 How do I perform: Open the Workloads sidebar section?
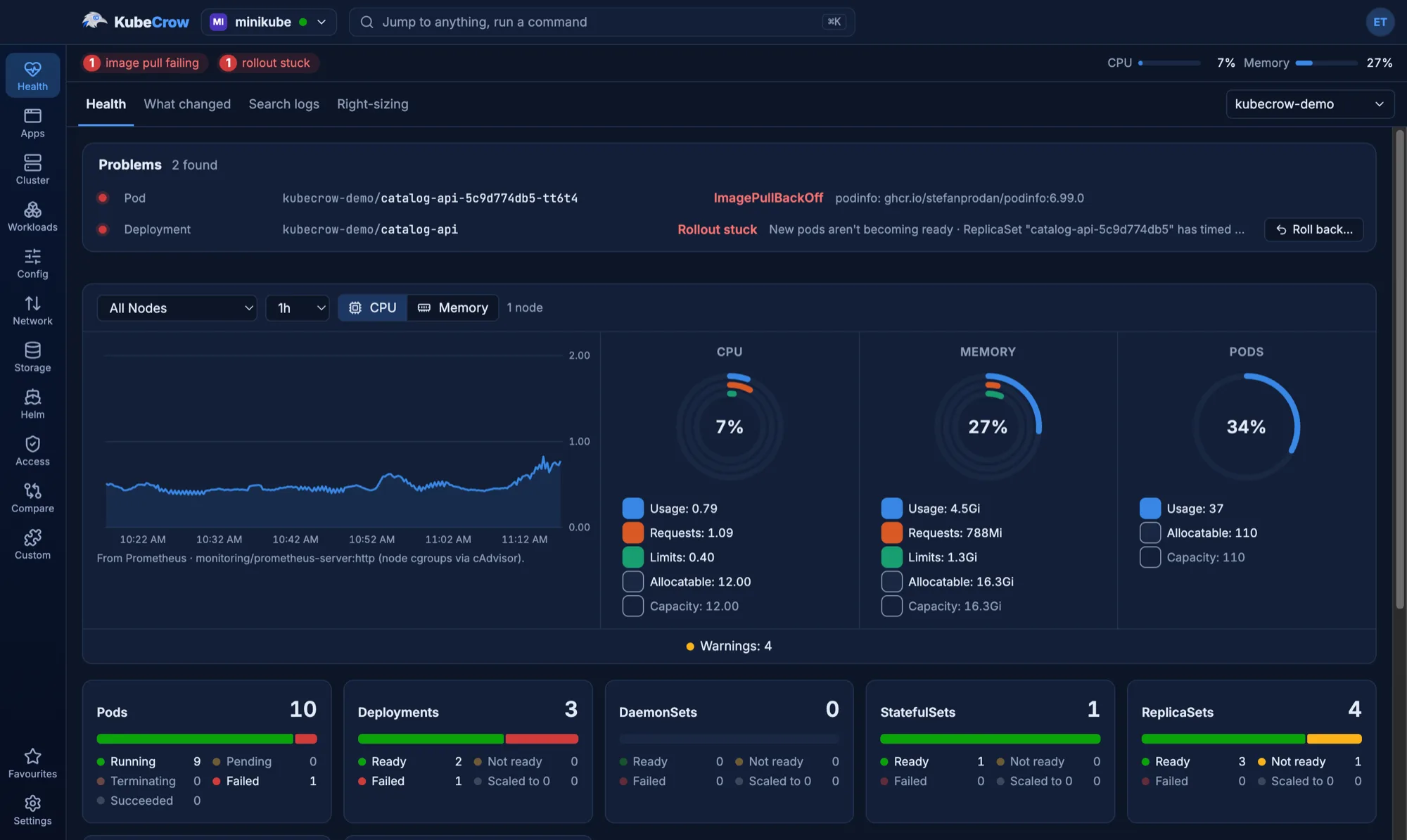(32, 217)
